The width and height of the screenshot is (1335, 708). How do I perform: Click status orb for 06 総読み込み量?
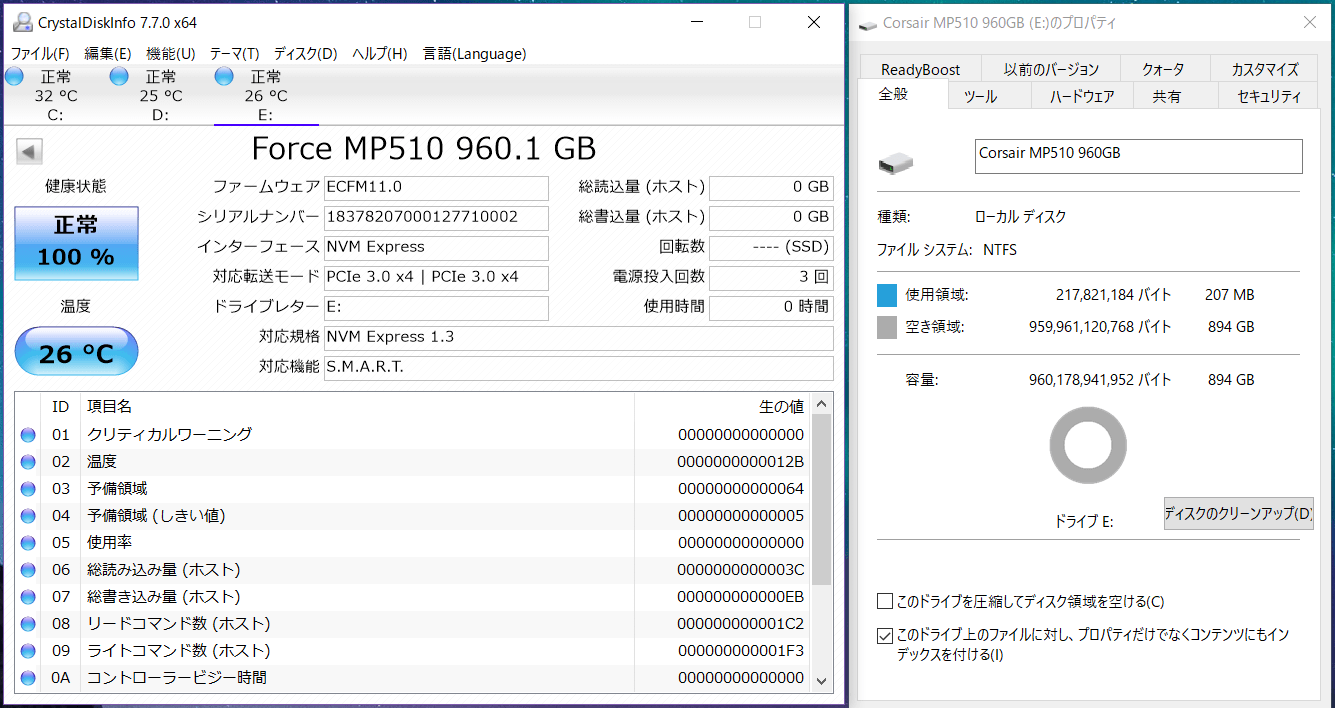tap(28, 570)
